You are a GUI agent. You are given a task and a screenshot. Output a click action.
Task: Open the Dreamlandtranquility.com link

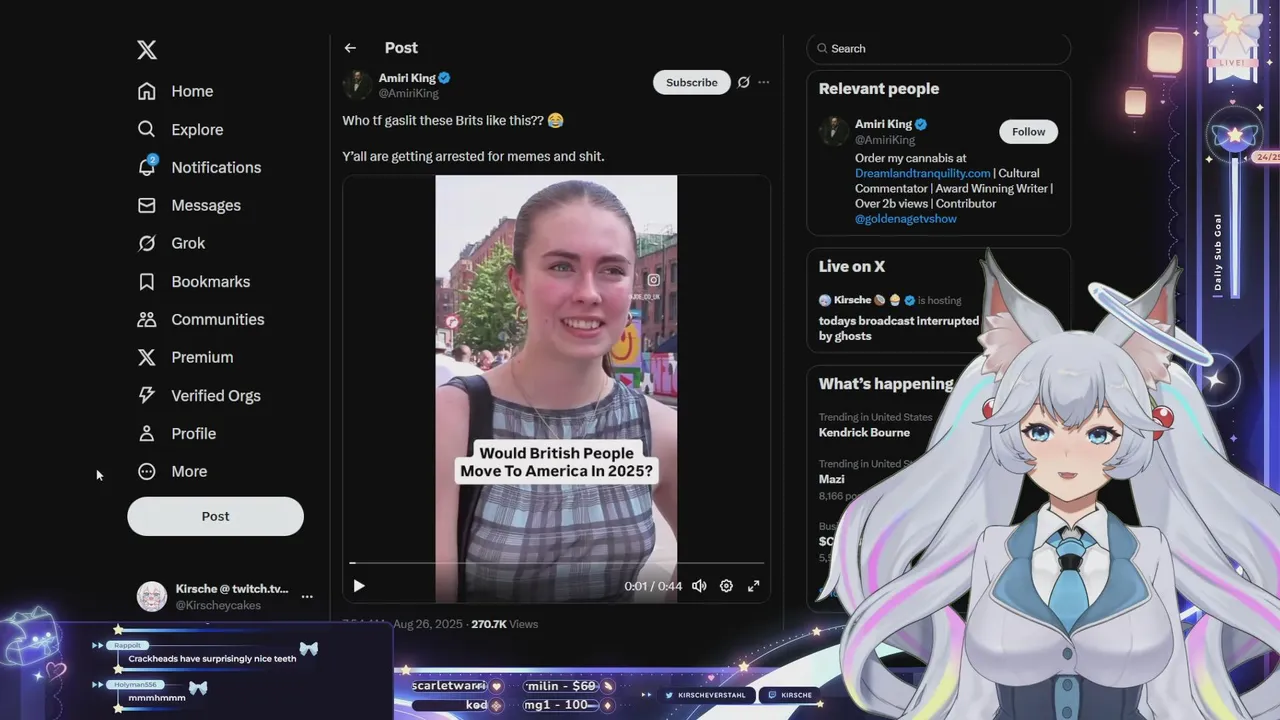coord(922,173)
